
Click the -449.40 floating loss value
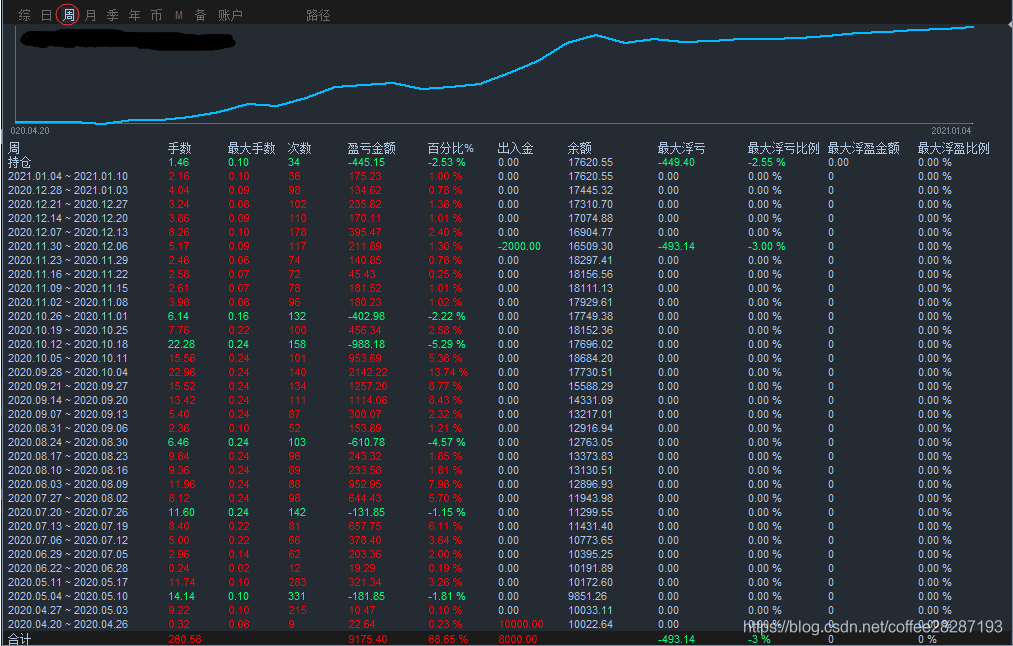pos(676,162)
